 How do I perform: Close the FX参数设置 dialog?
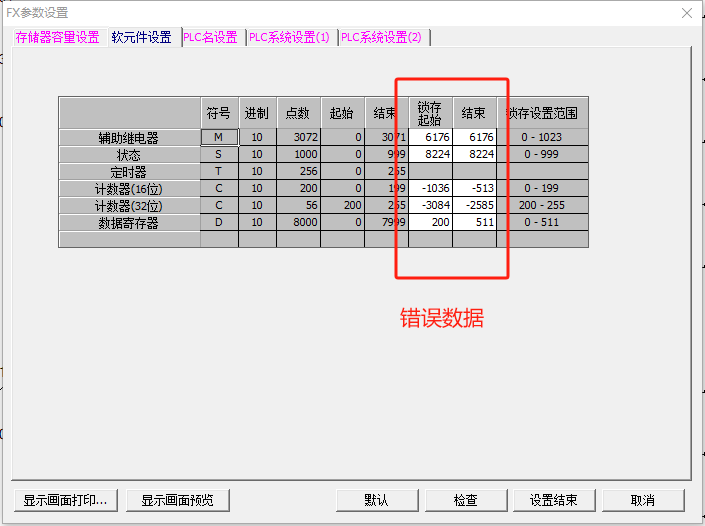pyautogui.click(x=686, y=12)
